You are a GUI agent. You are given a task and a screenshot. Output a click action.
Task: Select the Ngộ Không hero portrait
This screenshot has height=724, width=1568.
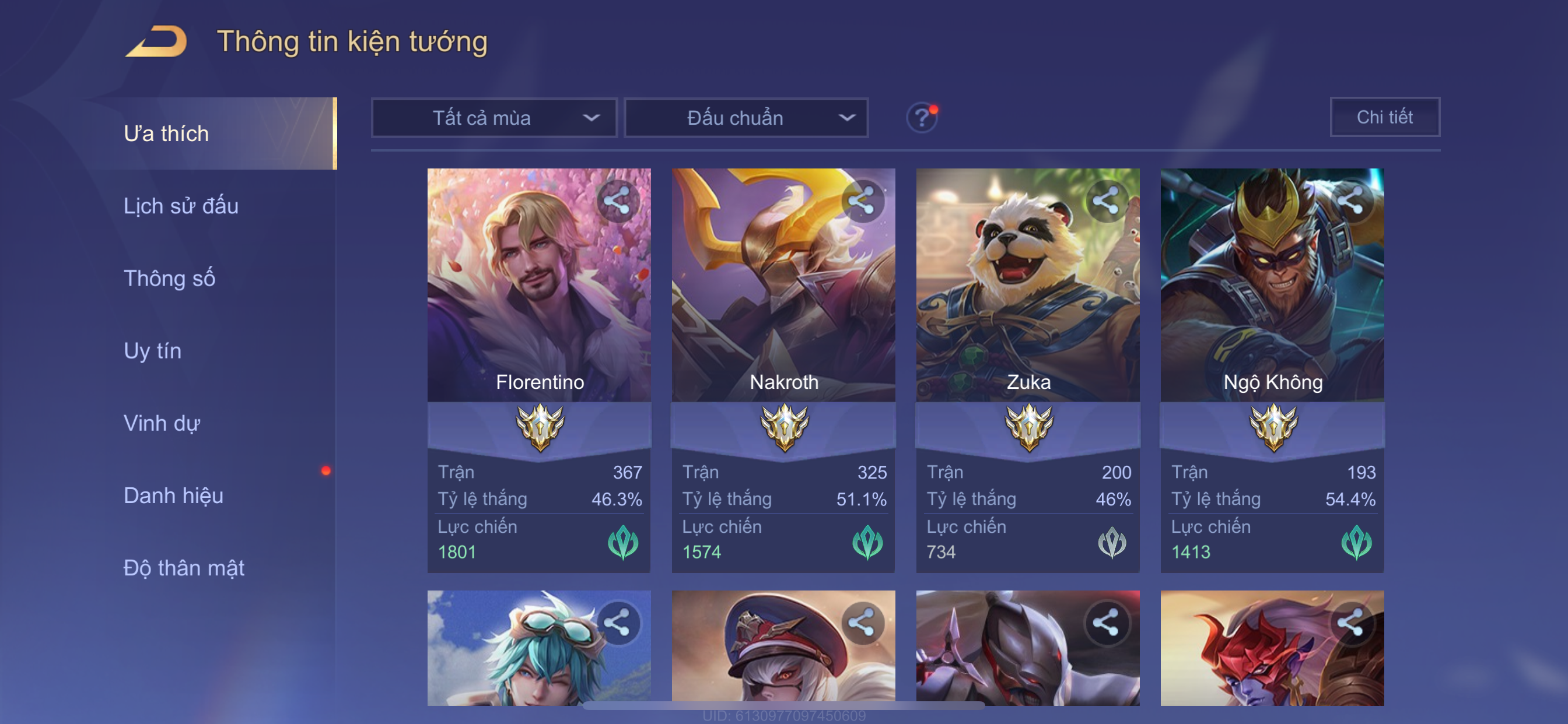tap(1272, 284)
